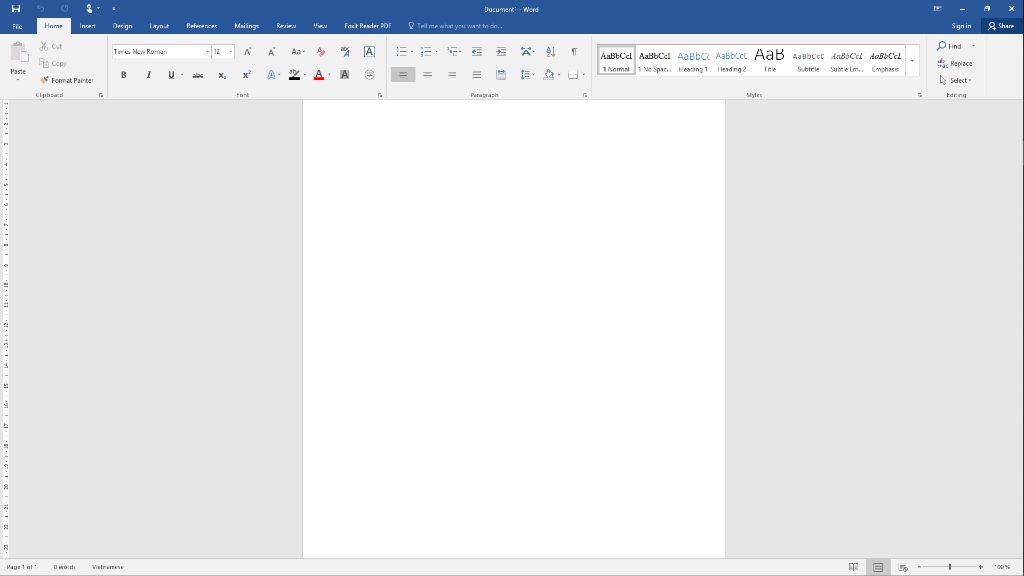Expand the Styles gallery
Screen dimensions: 1024x576
point(912,61)
